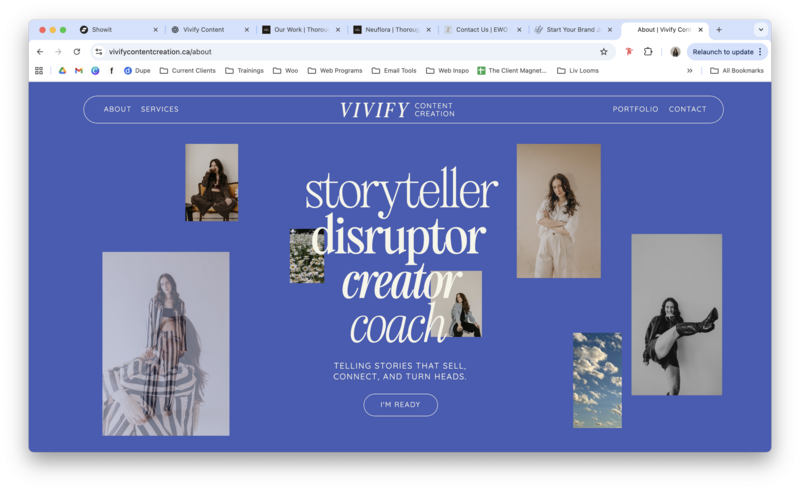This screenshot has width=800, height=490.
Task: Open the PORTFOLIO navigation link
Action: (x=635, y=109)
